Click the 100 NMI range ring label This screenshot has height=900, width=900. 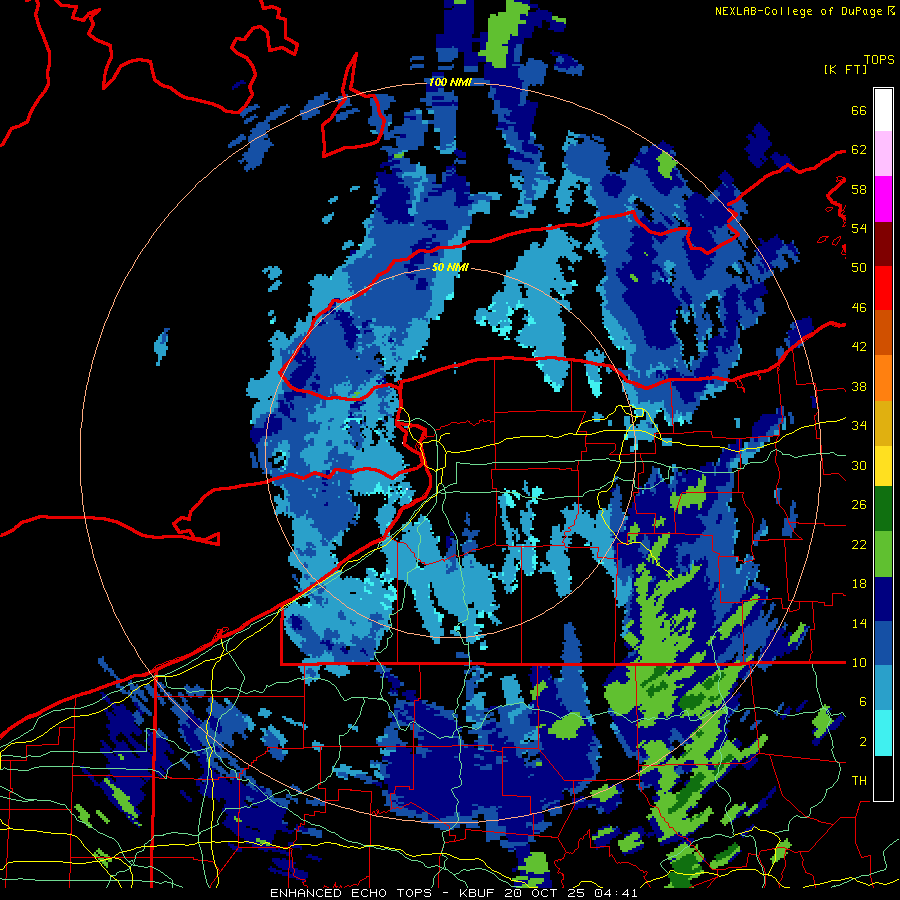tap(449, 82)
